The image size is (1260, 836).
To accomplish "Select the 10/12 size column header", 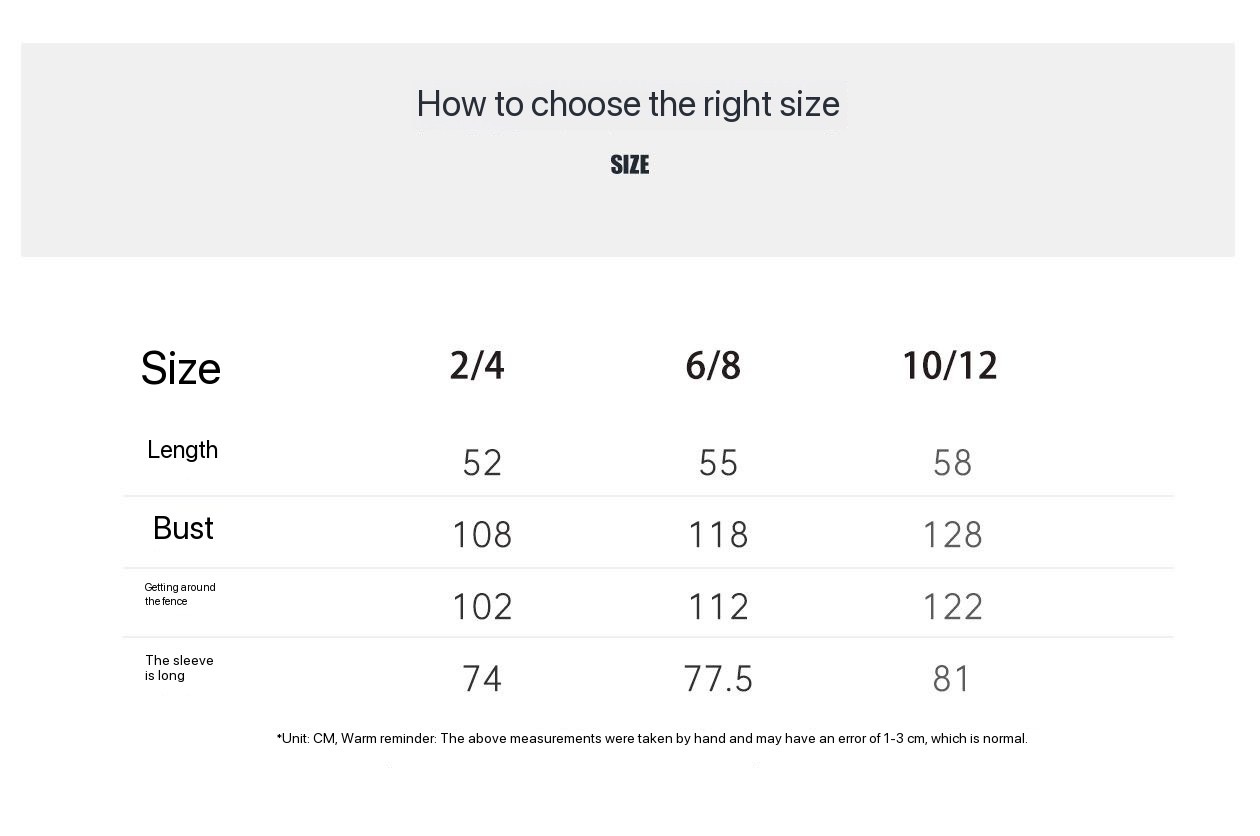I will coord(950,366).
